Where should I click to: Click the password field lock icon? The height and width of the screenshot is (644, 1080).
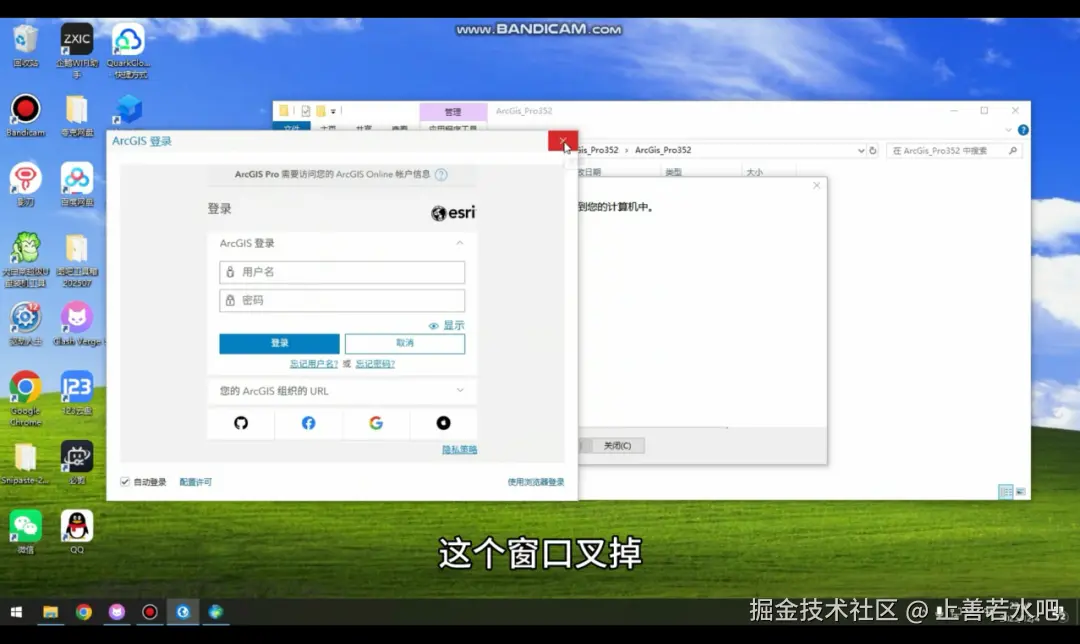pyautogui.click(x=228, y=300)
